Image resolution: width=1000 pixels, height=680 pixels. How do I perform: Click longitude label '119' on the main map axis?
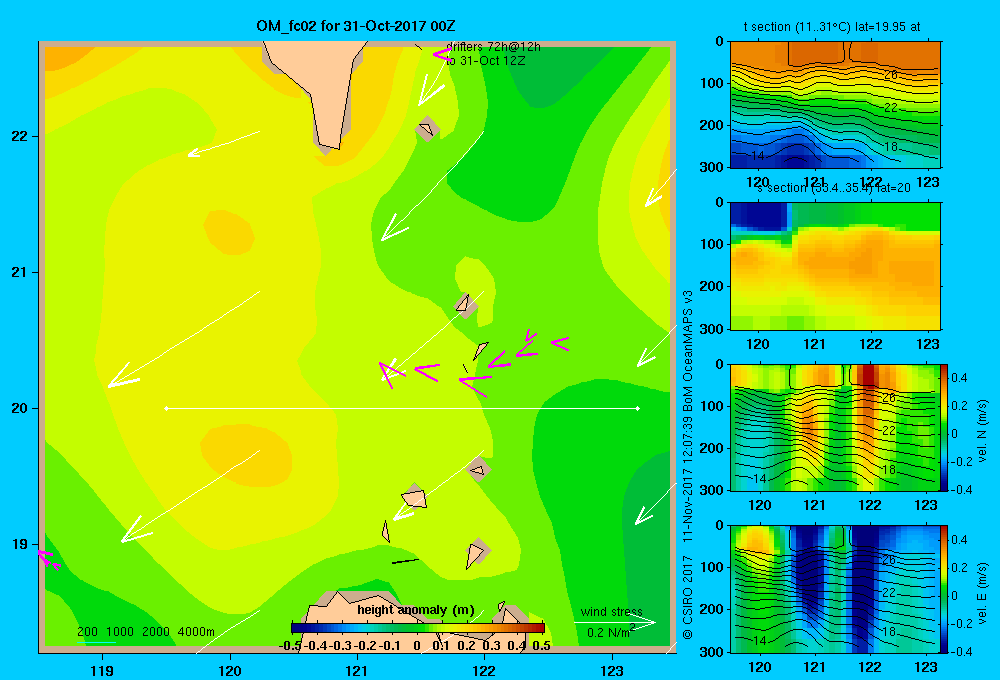click(102, 670)
